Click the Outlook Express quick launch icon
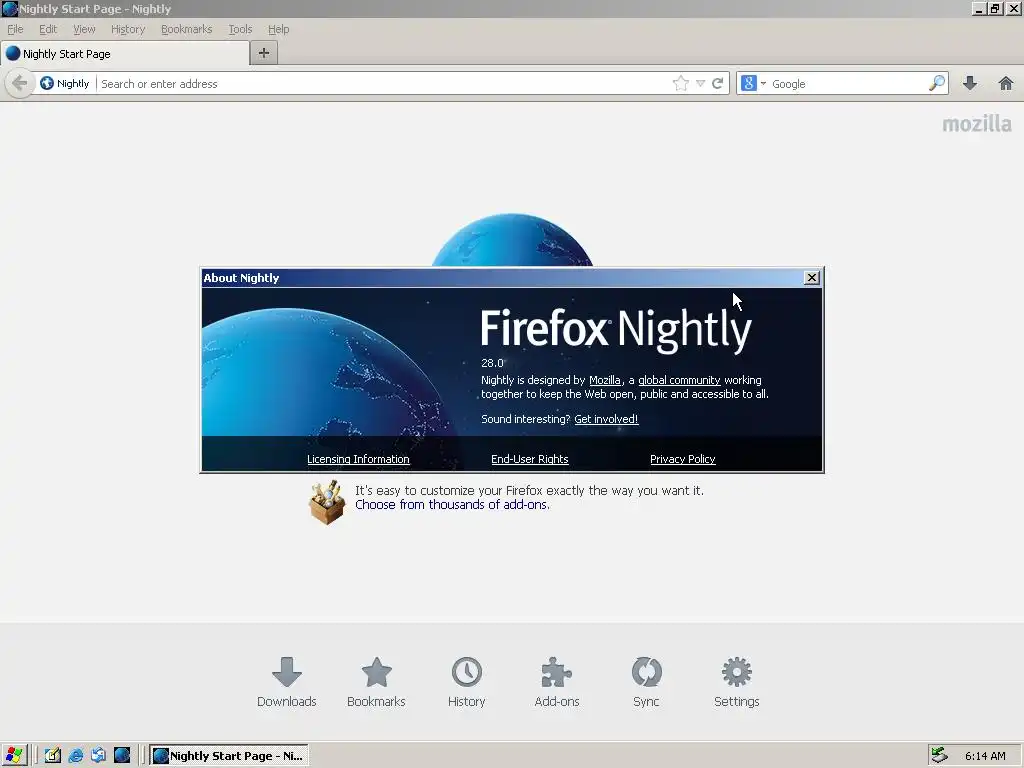This screenshot has width=1024, height=768. point(99,756)
